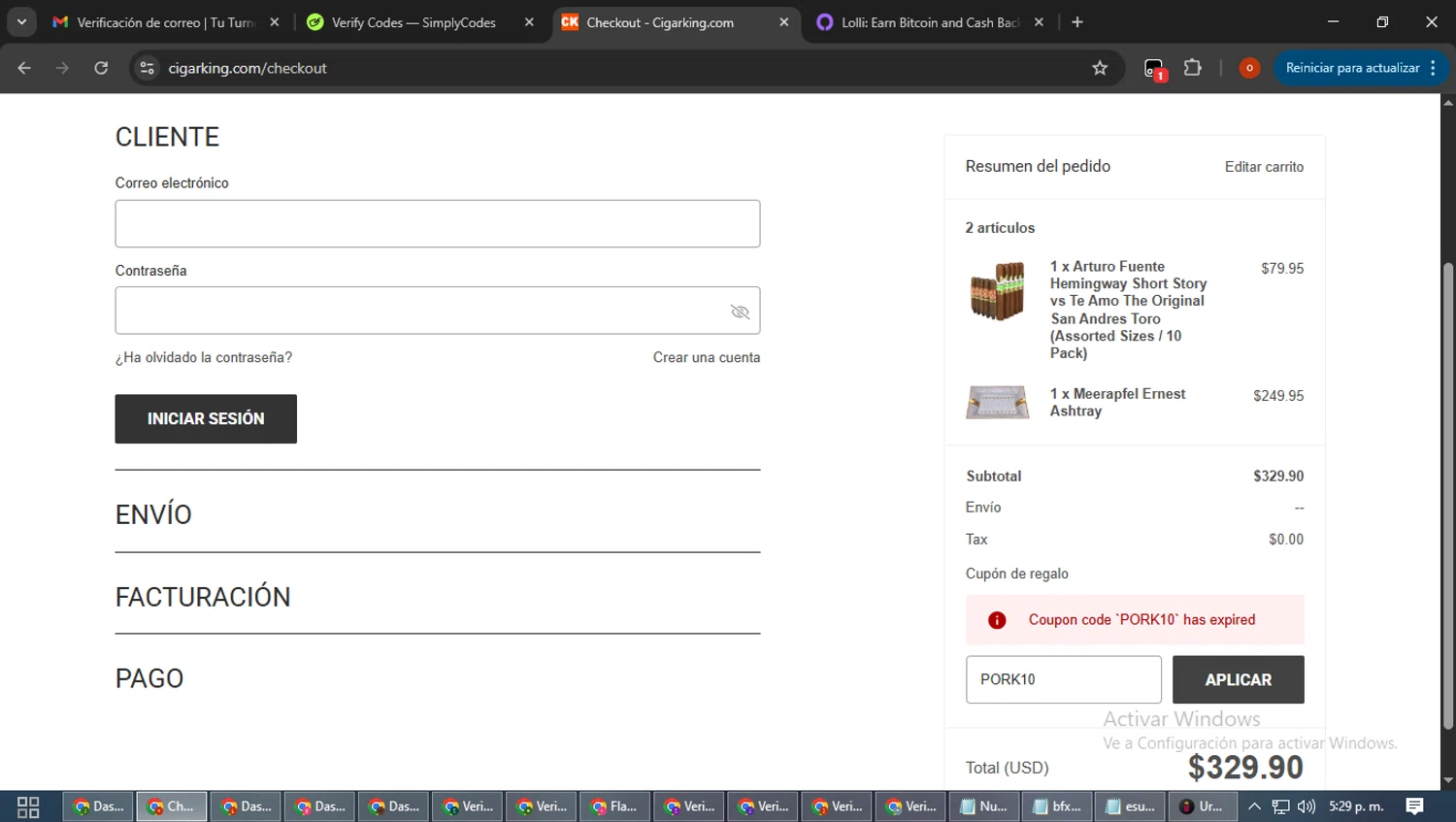Reload the checkout page

click(x=101, y=68)
